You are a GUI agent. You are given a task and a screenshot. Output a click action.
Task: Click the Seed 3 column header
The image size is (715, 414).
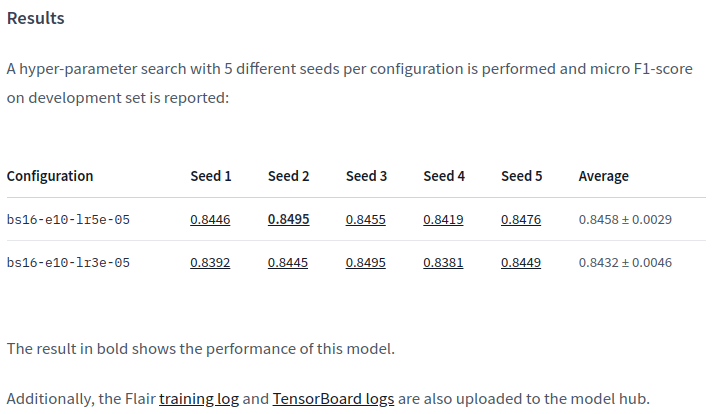(367, 176)
